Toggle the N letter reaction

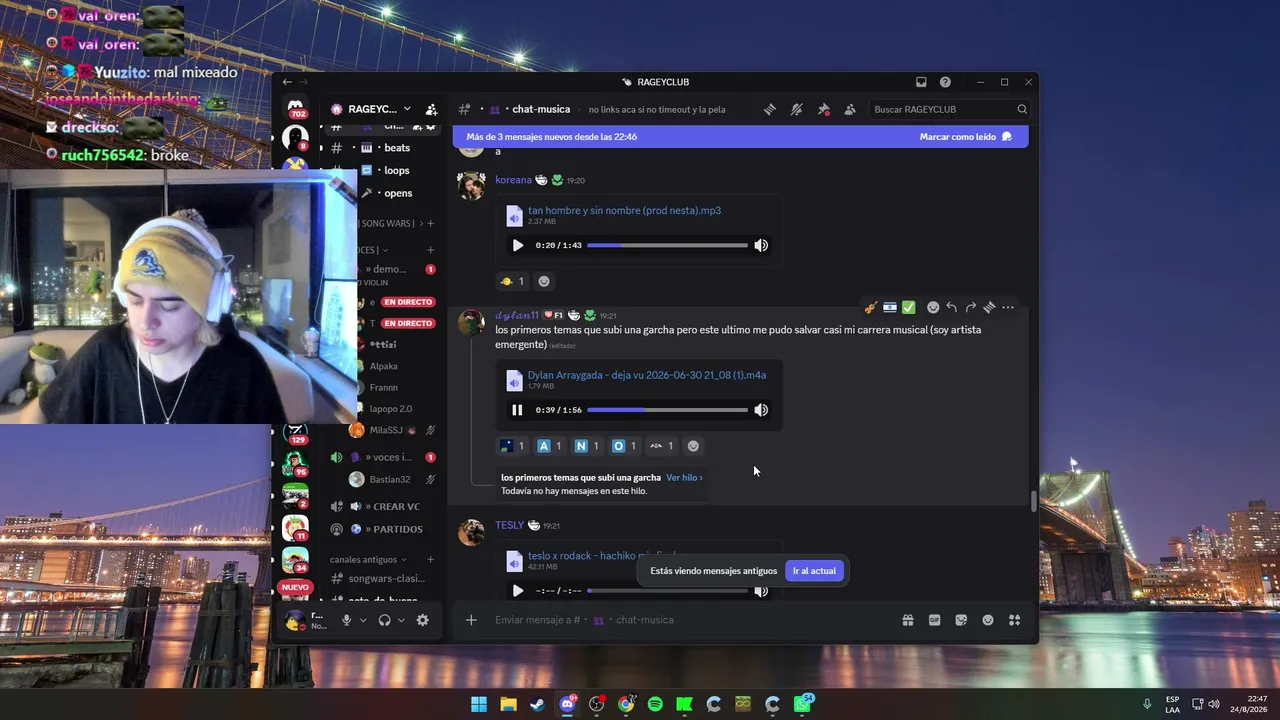point(586,446)
